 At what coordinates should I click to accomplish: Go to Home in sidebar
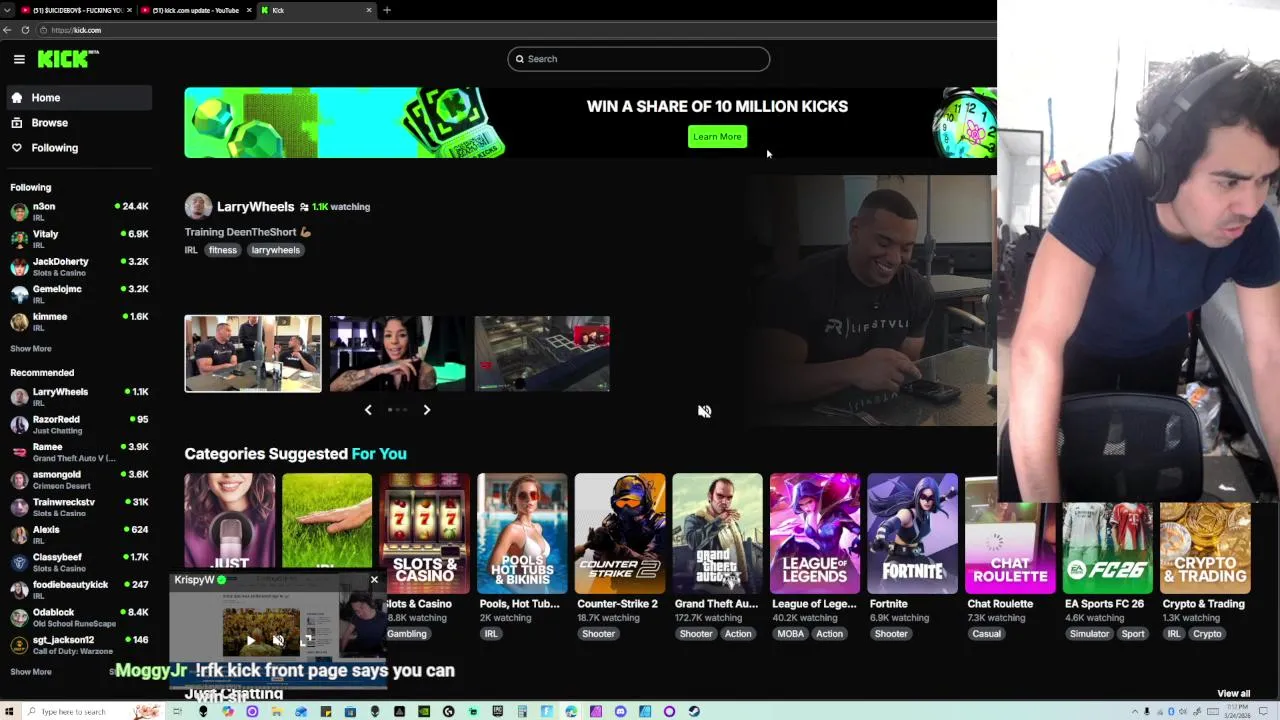(x=78, y=98)
